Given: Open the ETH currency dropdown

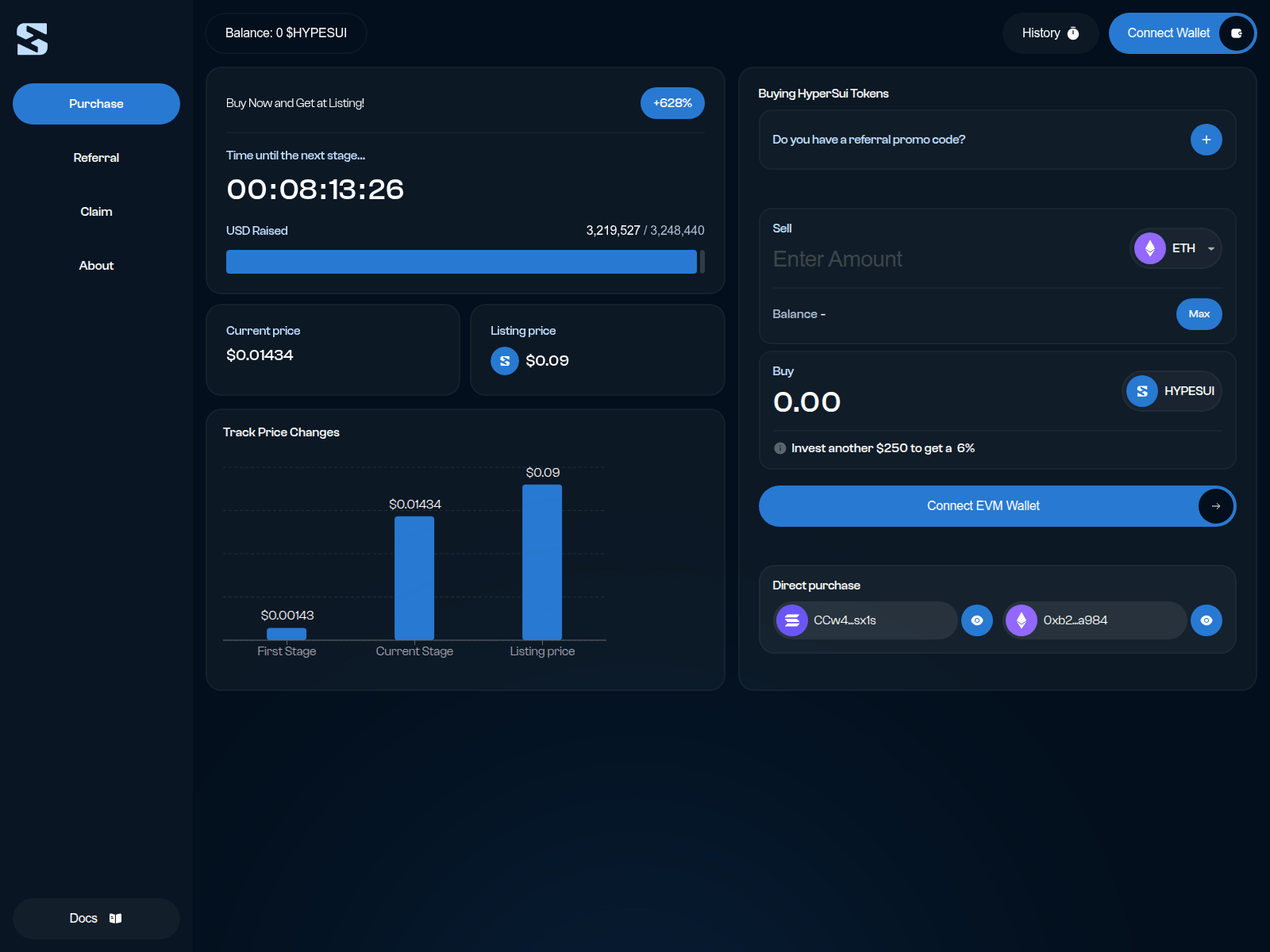Looking at the screenshot, I should [x=1176, y=248].
